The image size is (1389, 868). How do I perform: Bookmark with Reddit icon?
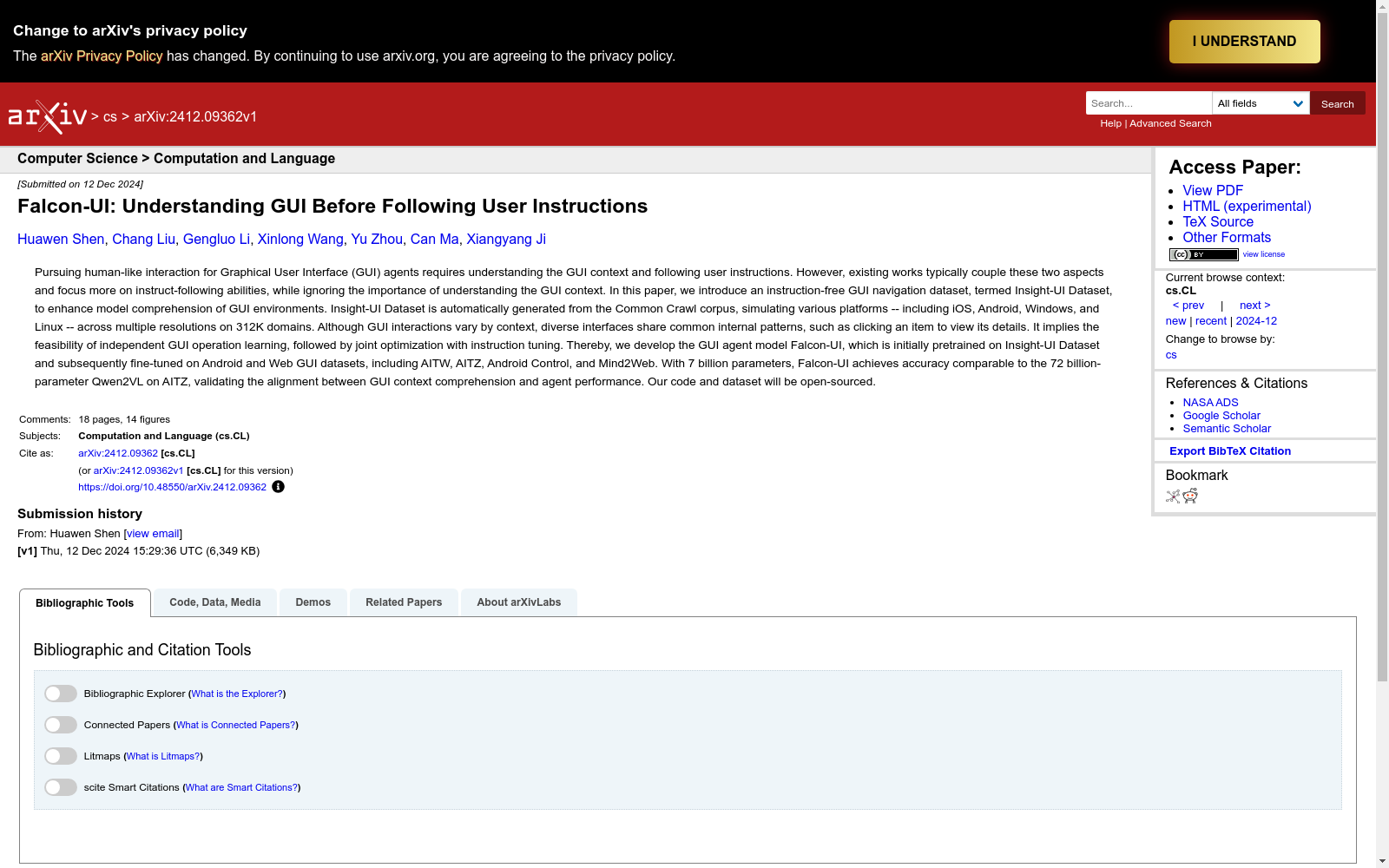tap(1190, 496)
